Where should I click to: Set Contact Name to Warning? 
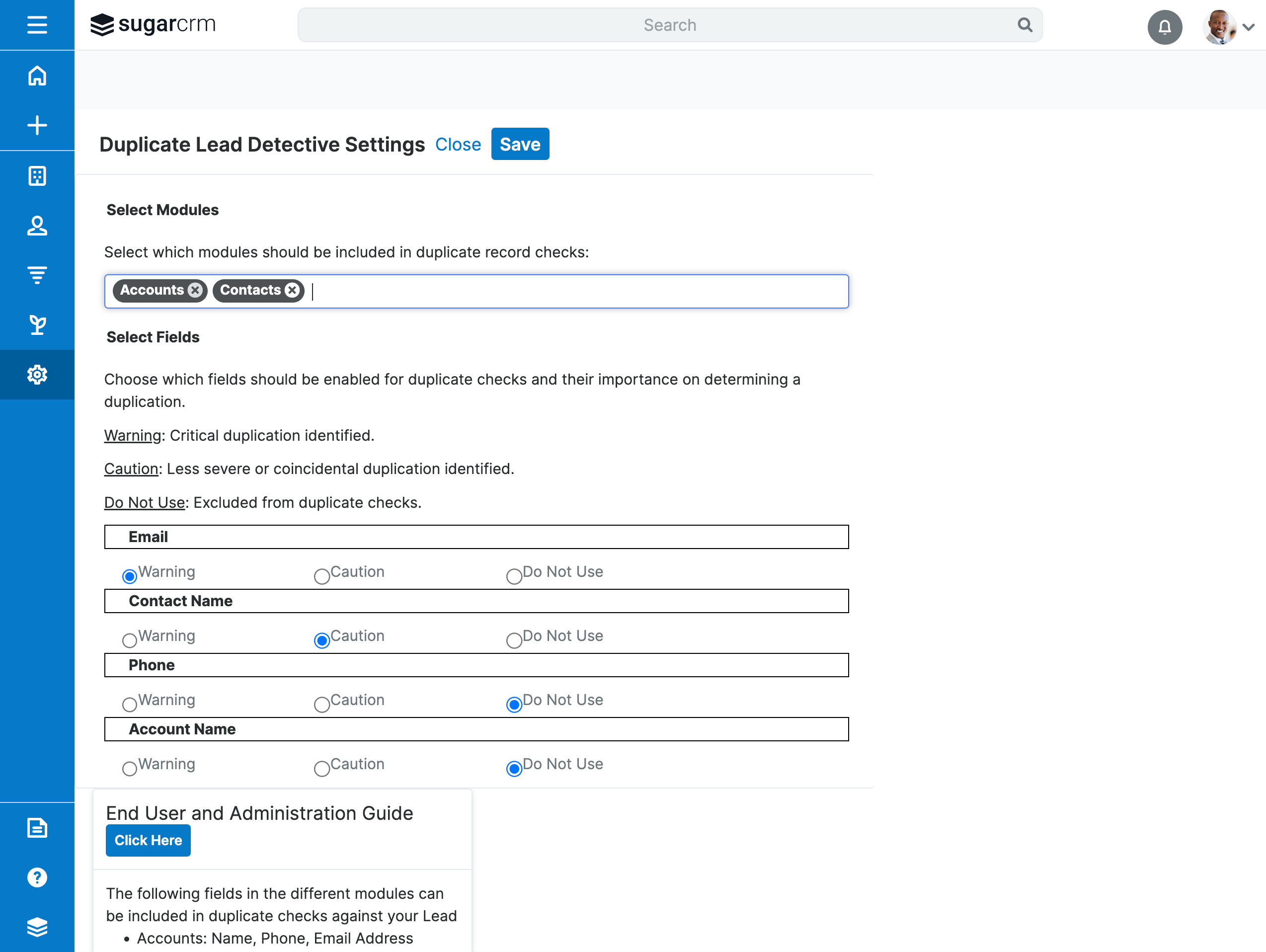coord(130,640)
